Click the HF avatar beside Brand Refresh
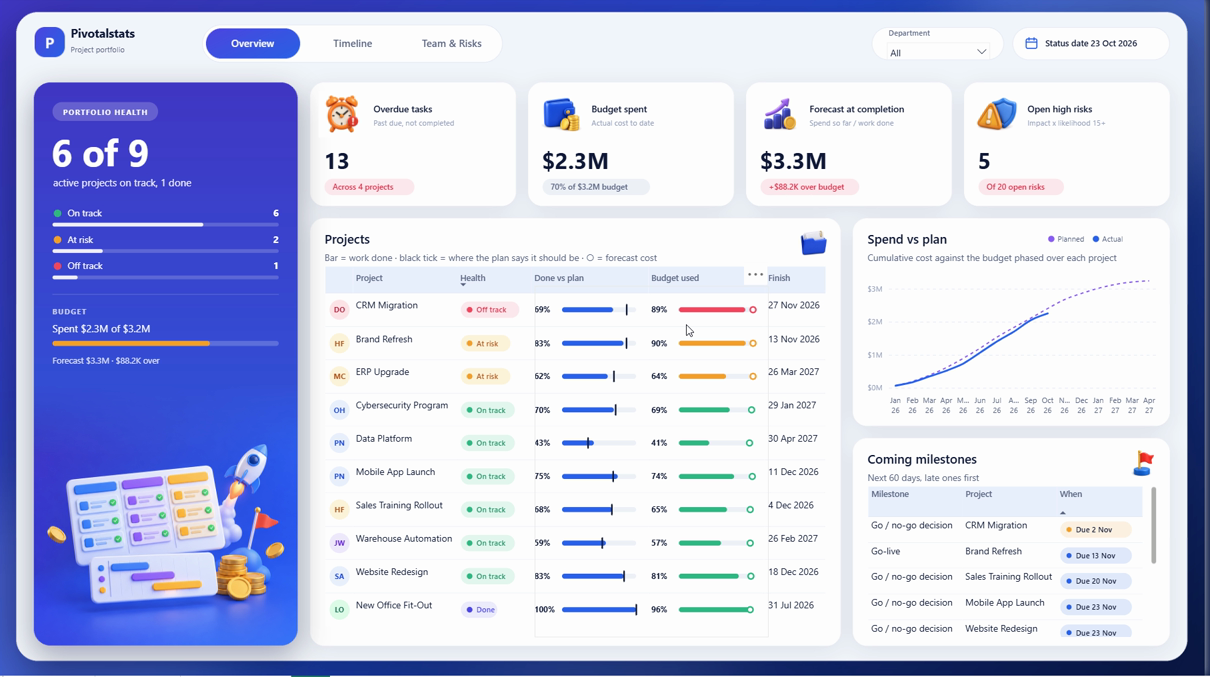The image size is (1210, 677). coord(339,343)
